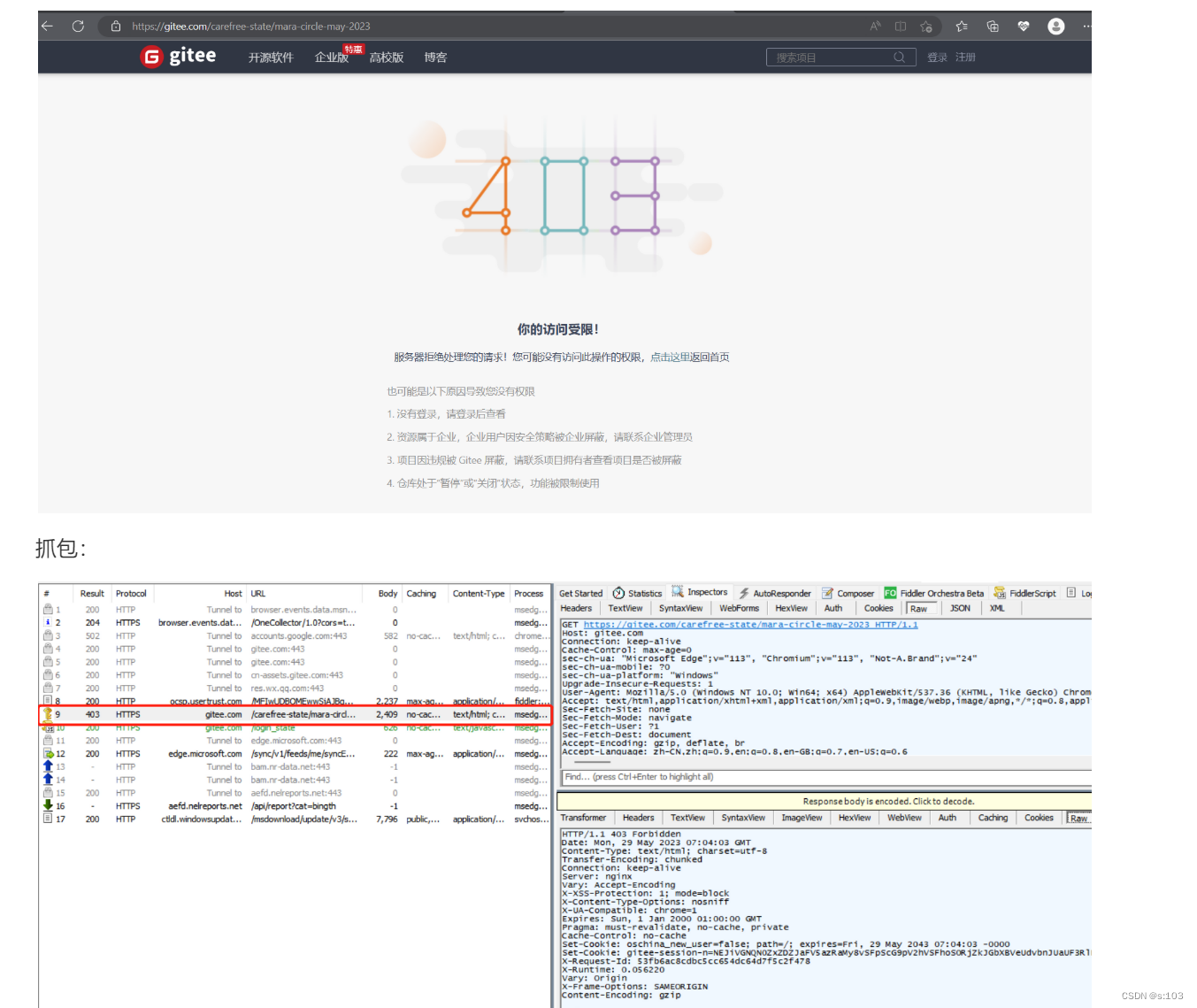Click the green arrow icon on session 12
Viewport: 1197px width, 1008px height.
coord(49,754)
